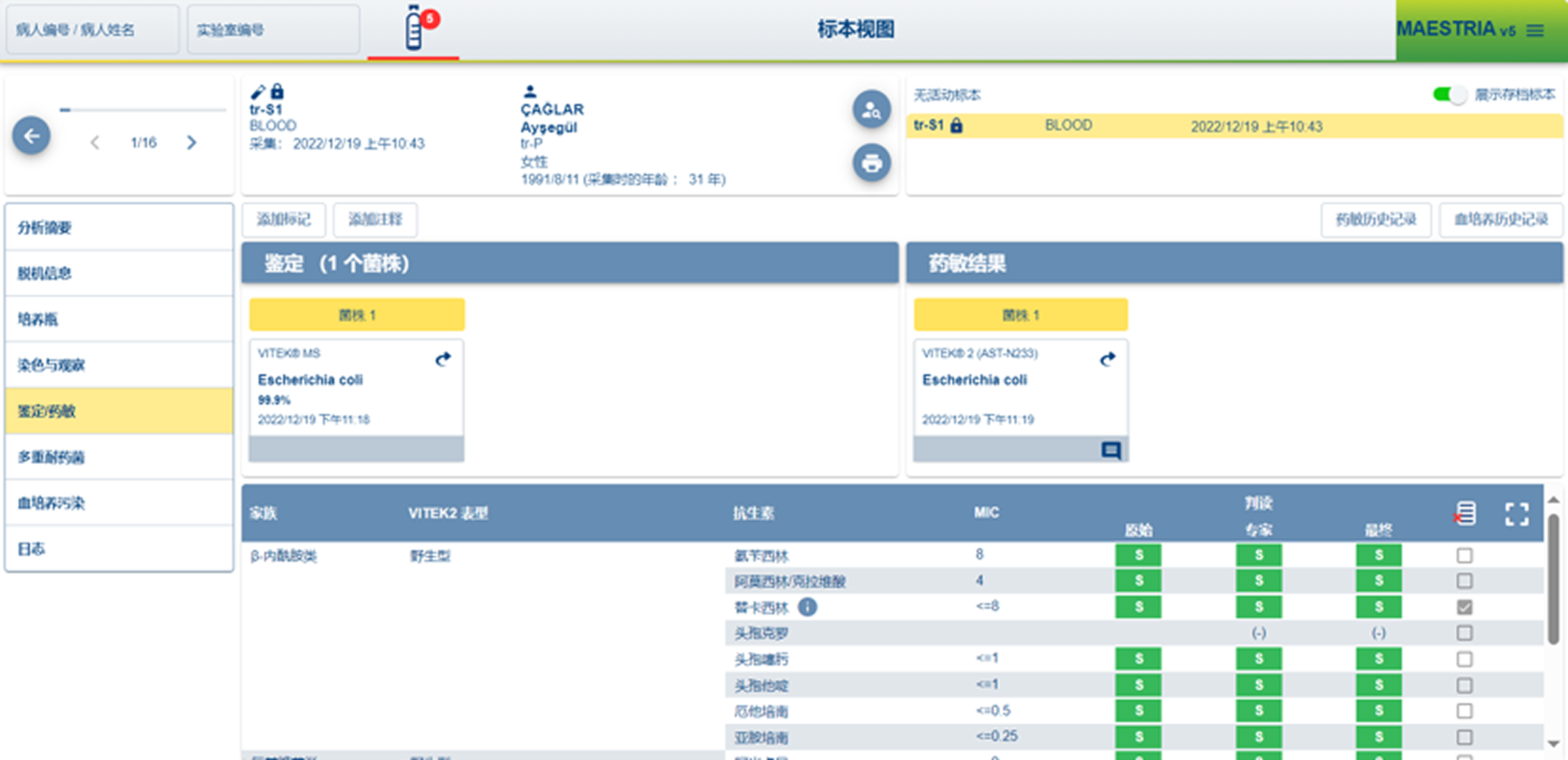This screenshot has width=1568, height=760.
Task: Click the specimen position slider track
Action: point(142,110)
